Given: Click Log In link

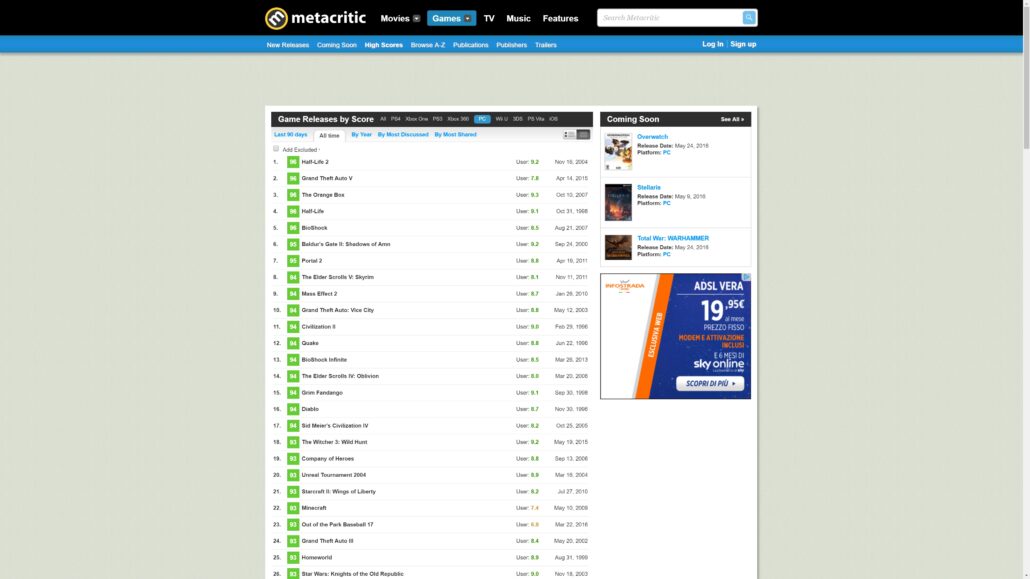Looking at the screenshot, I should 713,44.
